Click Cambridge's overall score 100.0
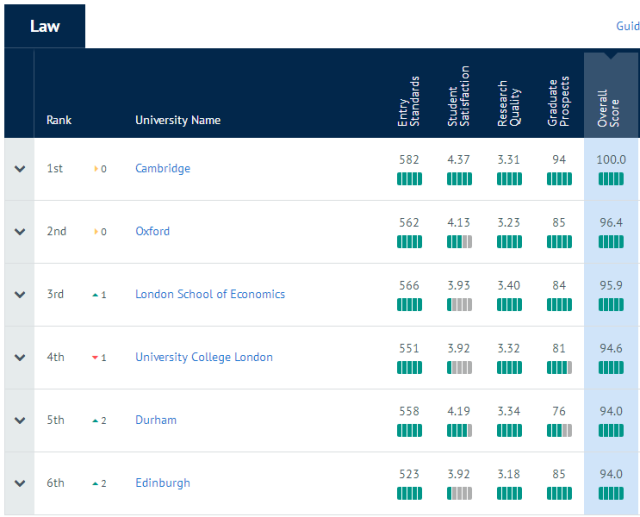The height and width of the screenshot is (517, 640). click(611, 160)
